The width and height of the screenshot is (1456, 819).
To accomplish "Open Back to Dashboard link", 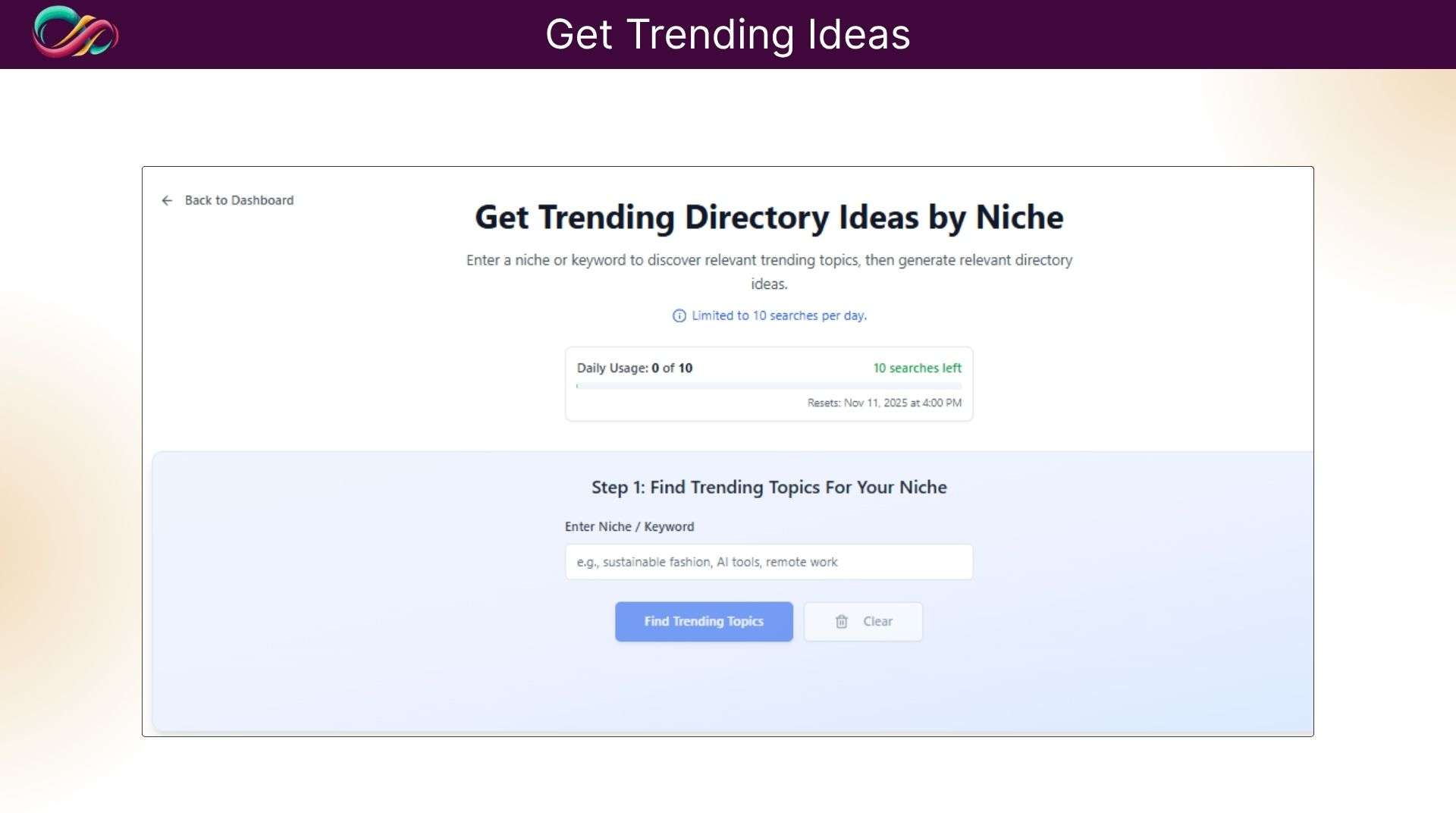I will [239, 200].
